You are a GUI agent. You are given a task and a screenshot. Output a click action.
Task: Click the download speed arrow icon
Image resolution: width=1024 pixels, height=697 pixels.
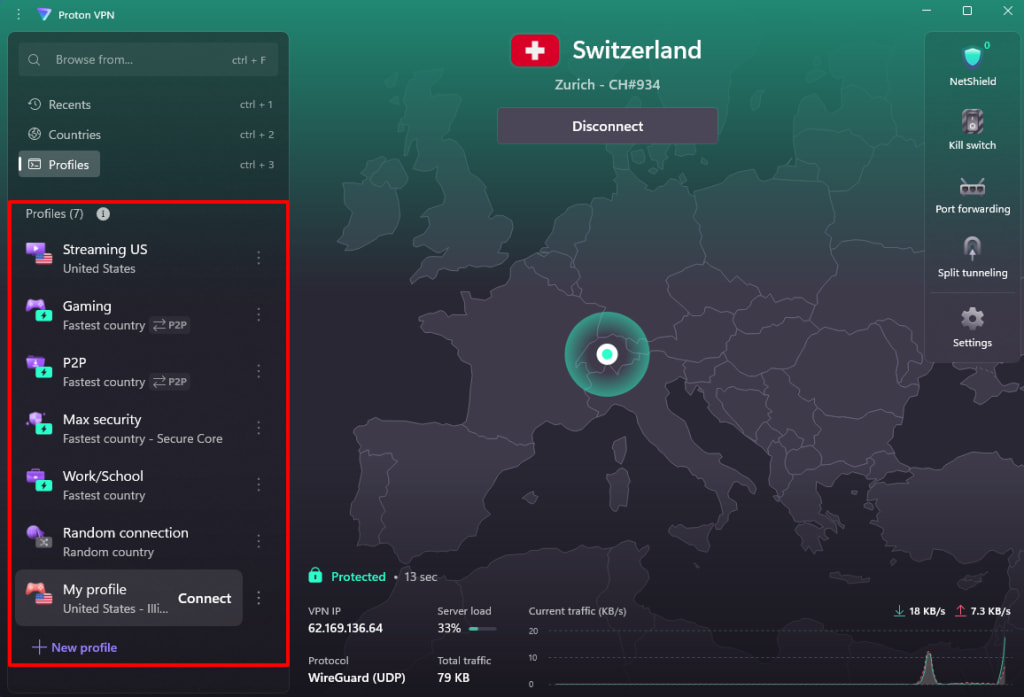coord(899,611)
